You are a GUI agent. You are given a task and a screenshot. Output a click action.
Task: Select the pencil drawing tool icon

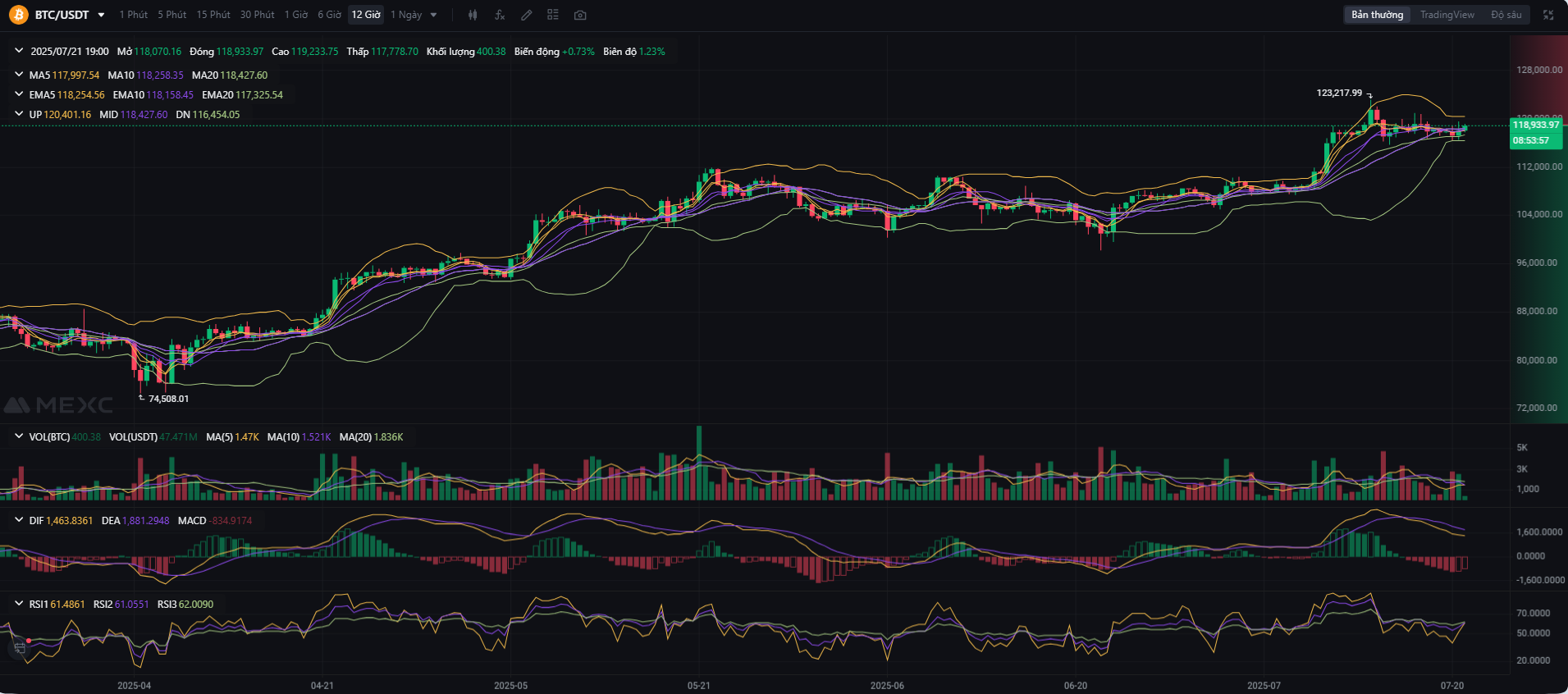(527, 15)
